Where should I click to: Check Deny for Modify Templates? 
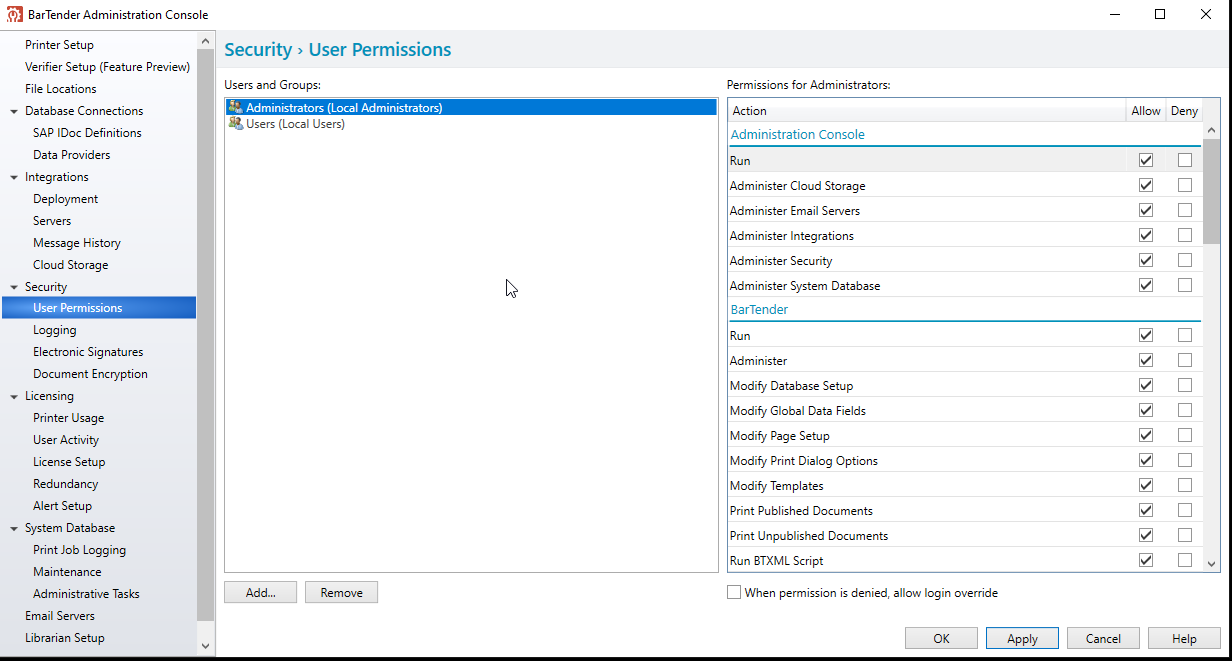point(1185,485)
